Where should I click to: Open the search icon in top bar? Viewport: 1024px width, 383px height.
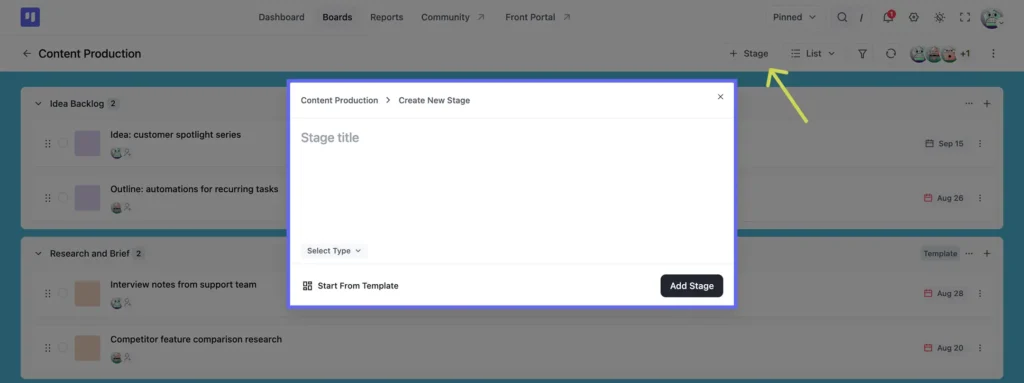pyautogui.click(x=842, y=18)
